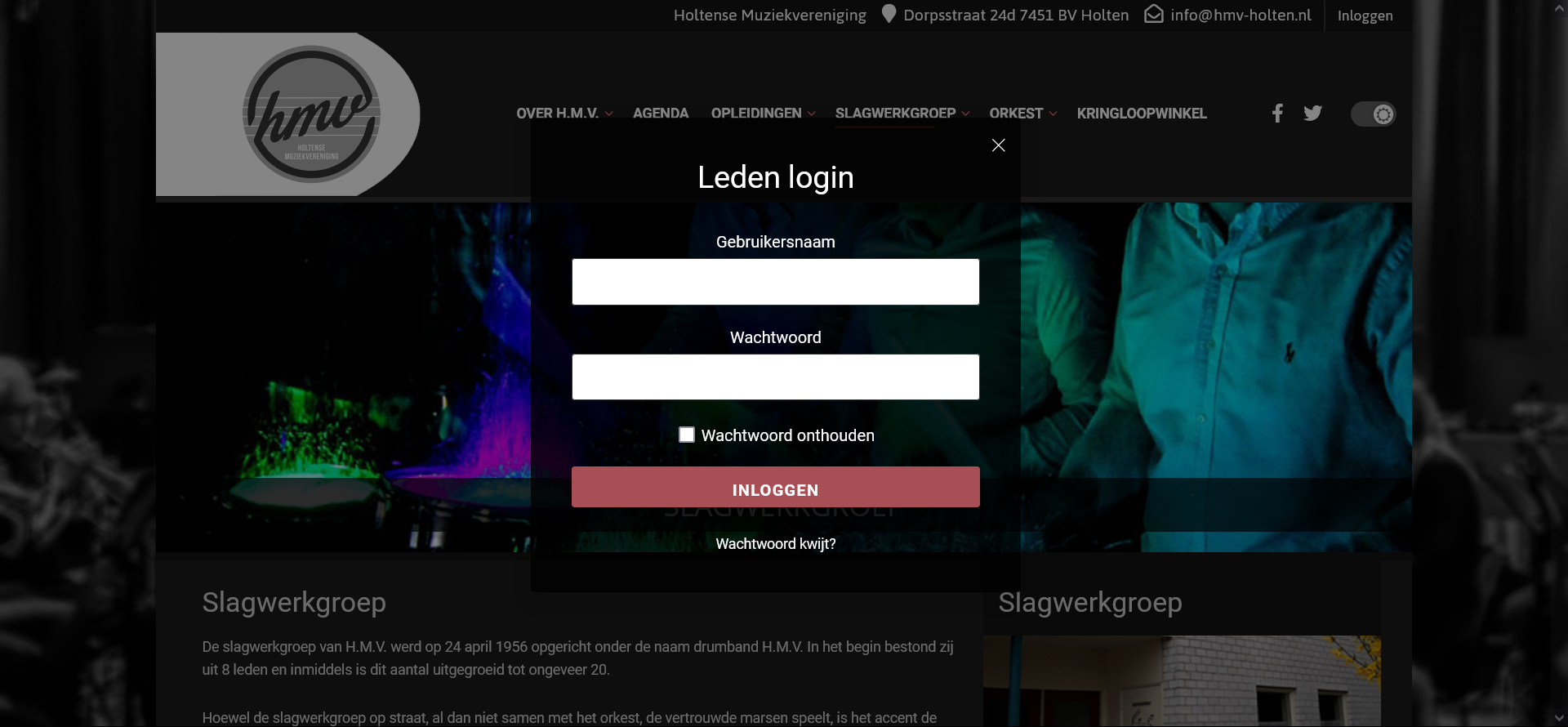The height and width of the screenshot is (727, 1568).
Task: Toggle the dark mode switch in header
Action: click(1373, 114)
